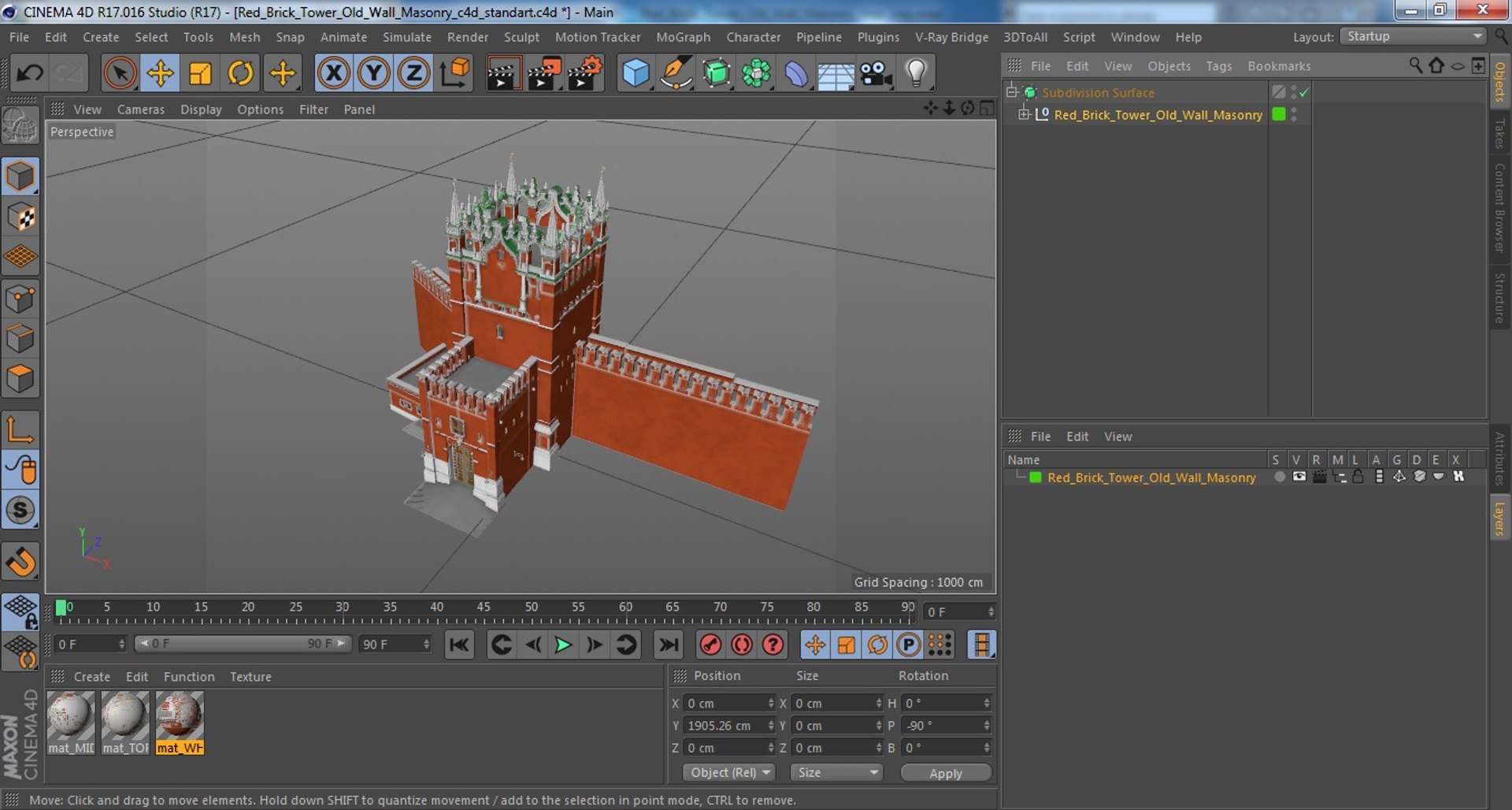Select the mat_MID material thumbnail
This screenshot has height=810, width=1512.
(71, 723)
